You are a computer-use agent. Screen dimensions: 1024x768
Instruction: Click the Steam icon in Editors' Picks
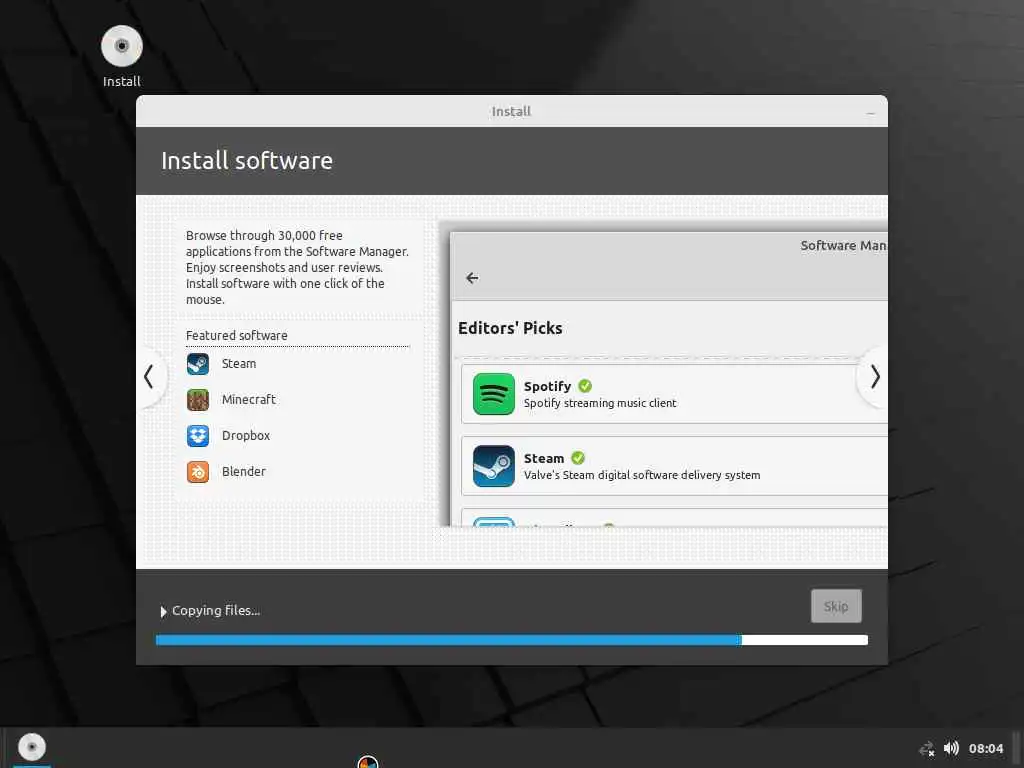(494, 466)
